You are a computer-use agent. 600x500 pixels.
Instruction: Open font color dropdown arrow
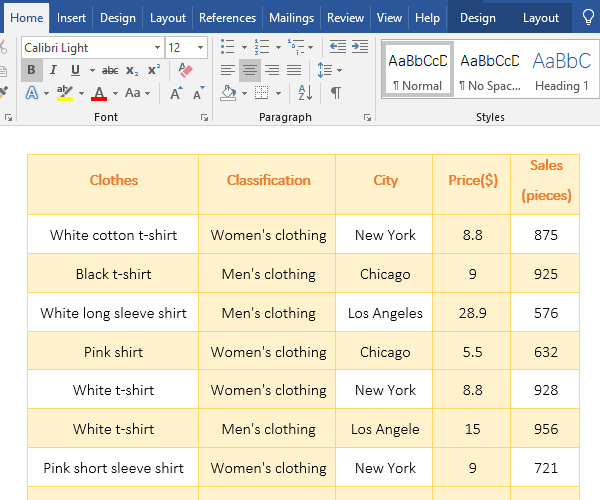[x=115, y=93]
